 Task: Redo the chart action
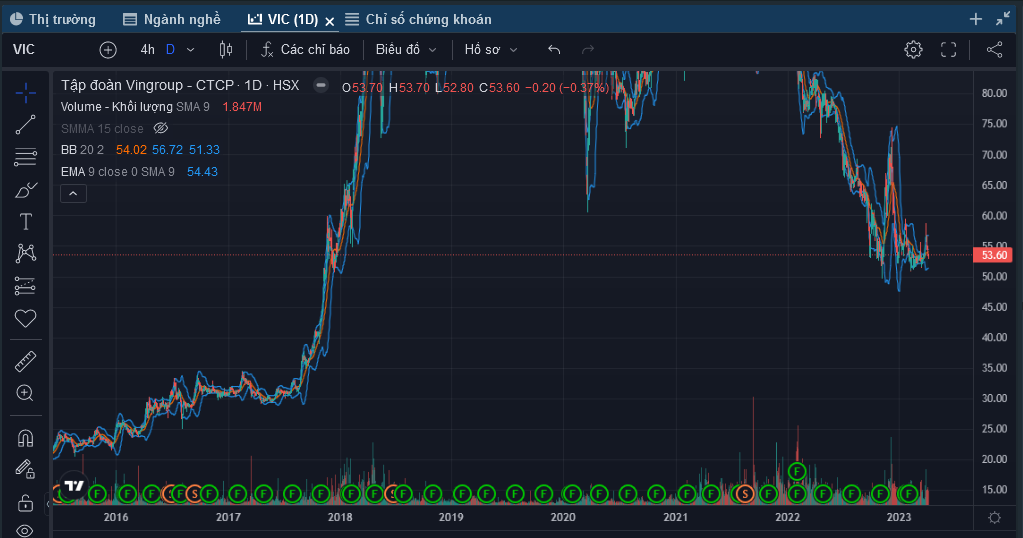(588, 50)
